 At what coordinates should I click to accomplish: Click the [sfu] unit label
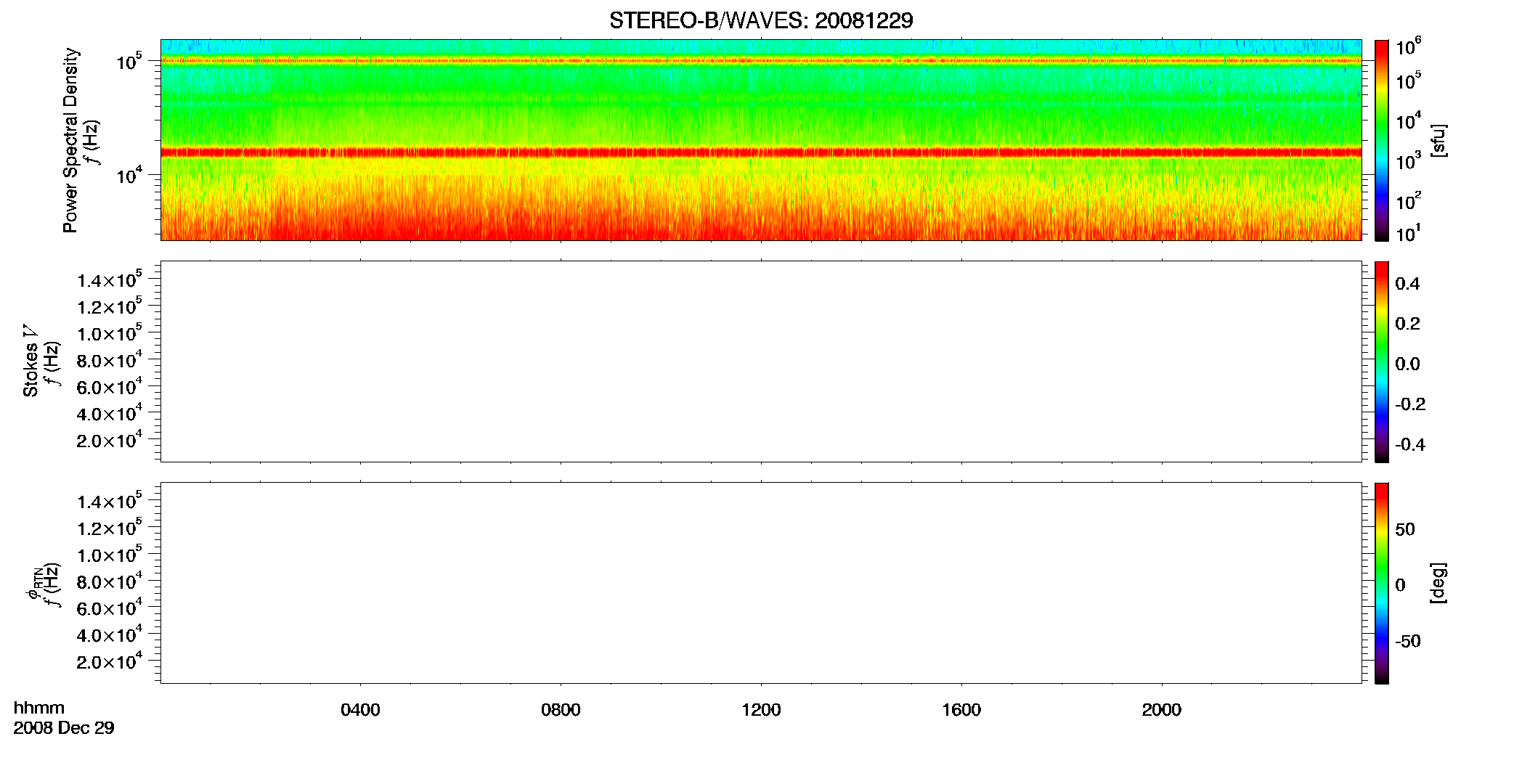click(1438, 141)
